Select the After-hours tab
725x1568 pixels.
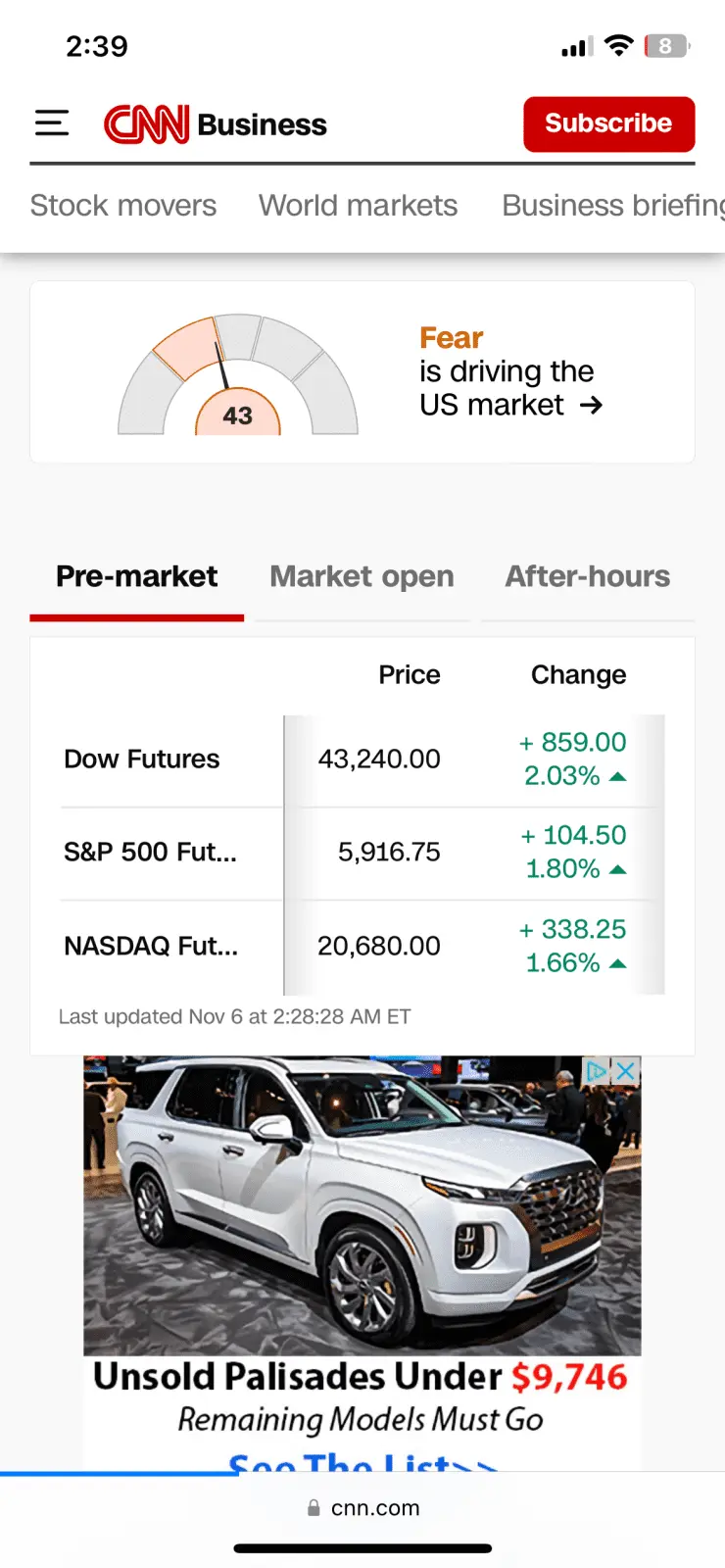pos(587,576)
